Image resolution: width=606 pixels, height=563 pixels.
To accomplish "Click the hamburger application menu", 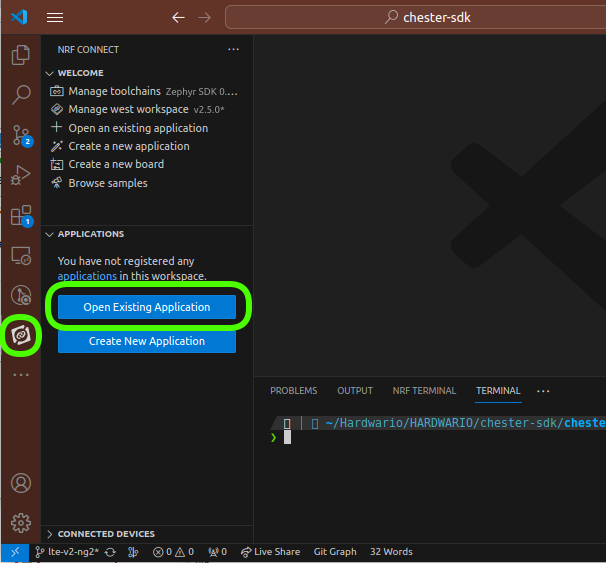I will tap(55, 18).
